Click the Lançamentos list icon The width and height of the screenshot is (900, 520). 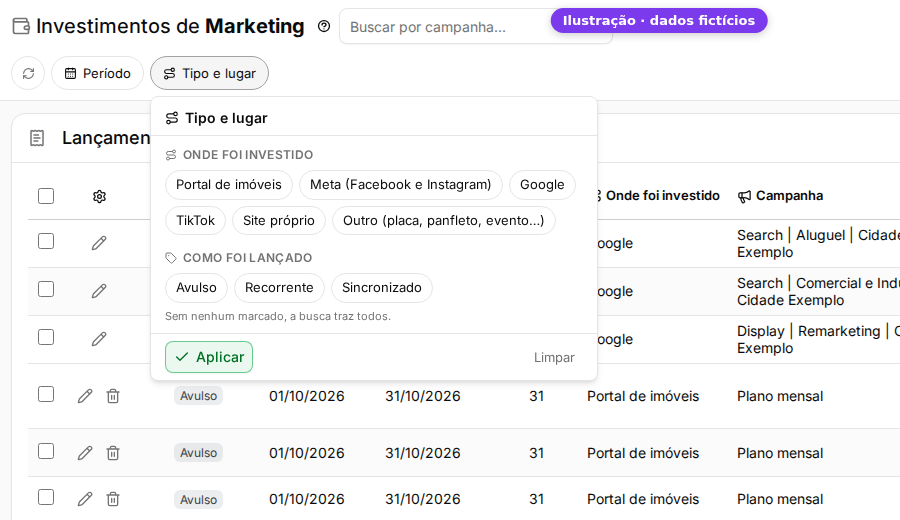click(x=37, y=138)
